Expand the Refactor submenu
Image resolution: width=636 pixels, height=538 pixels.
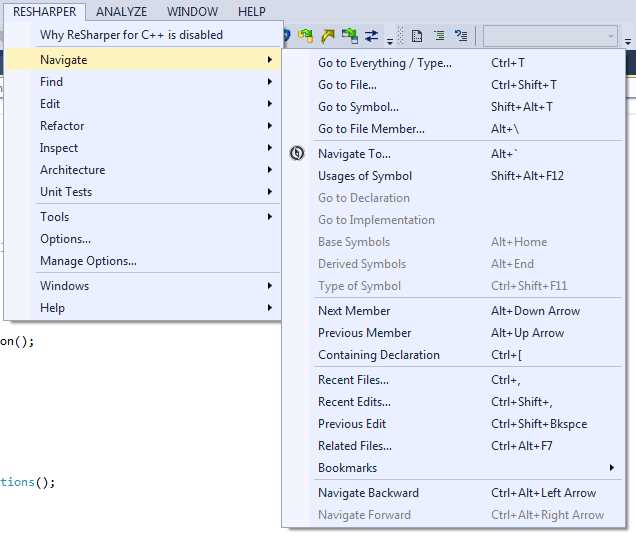coord(143,126)
